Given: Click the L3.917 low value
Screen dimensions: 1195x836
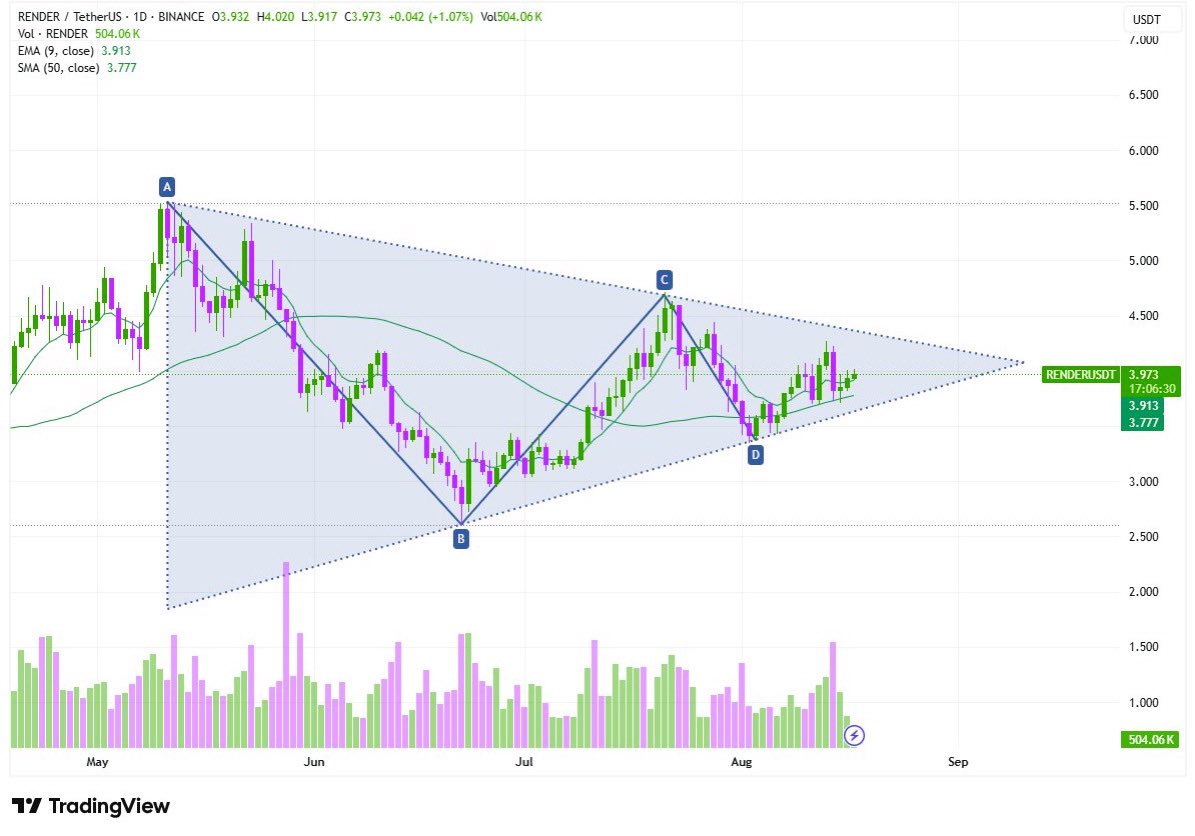Looking at the screenshot, I should (x=319, y=17).
